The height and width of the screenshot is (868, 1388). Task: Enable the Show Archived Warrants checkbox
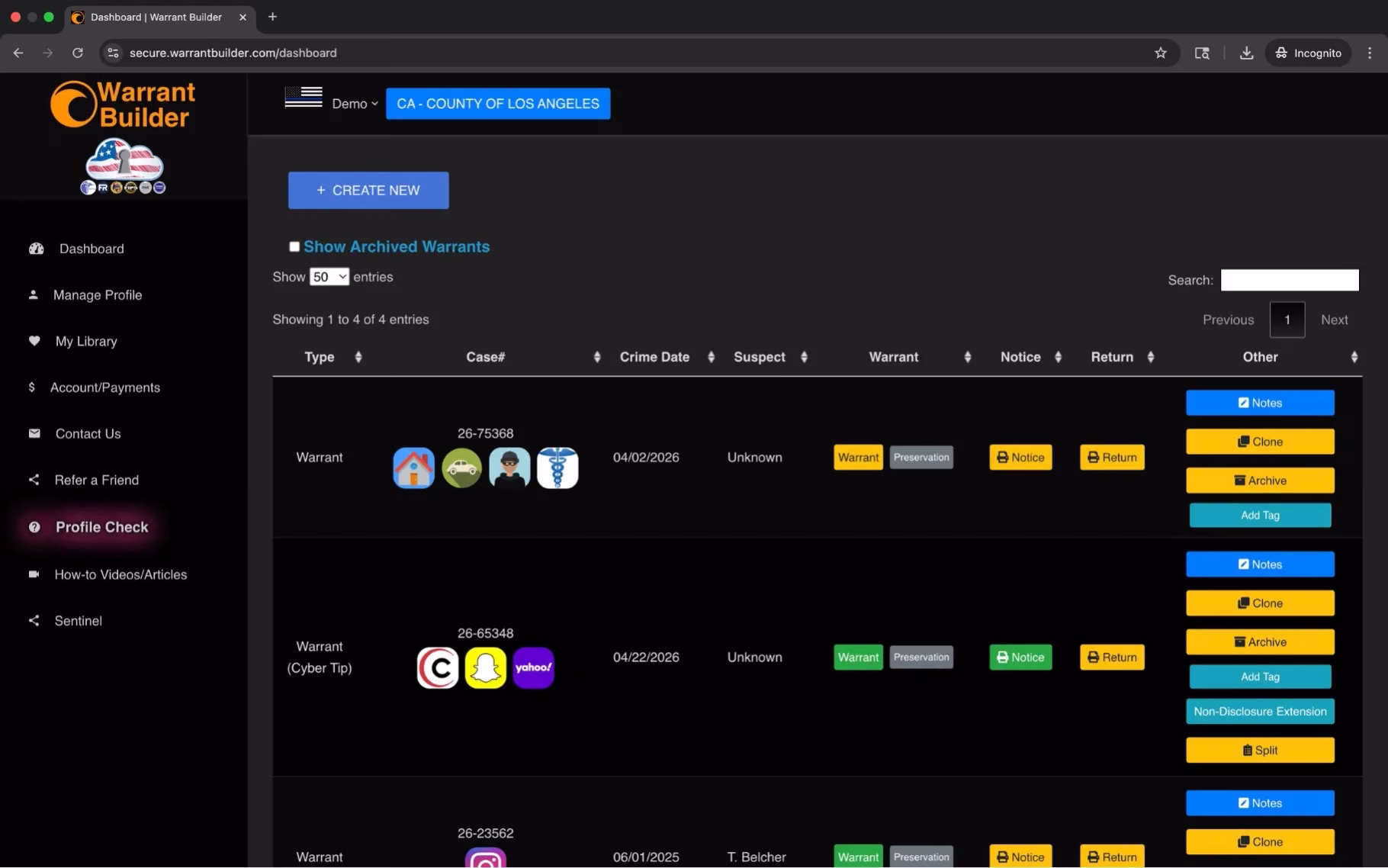pyautogui.click(x=294, y=246)
